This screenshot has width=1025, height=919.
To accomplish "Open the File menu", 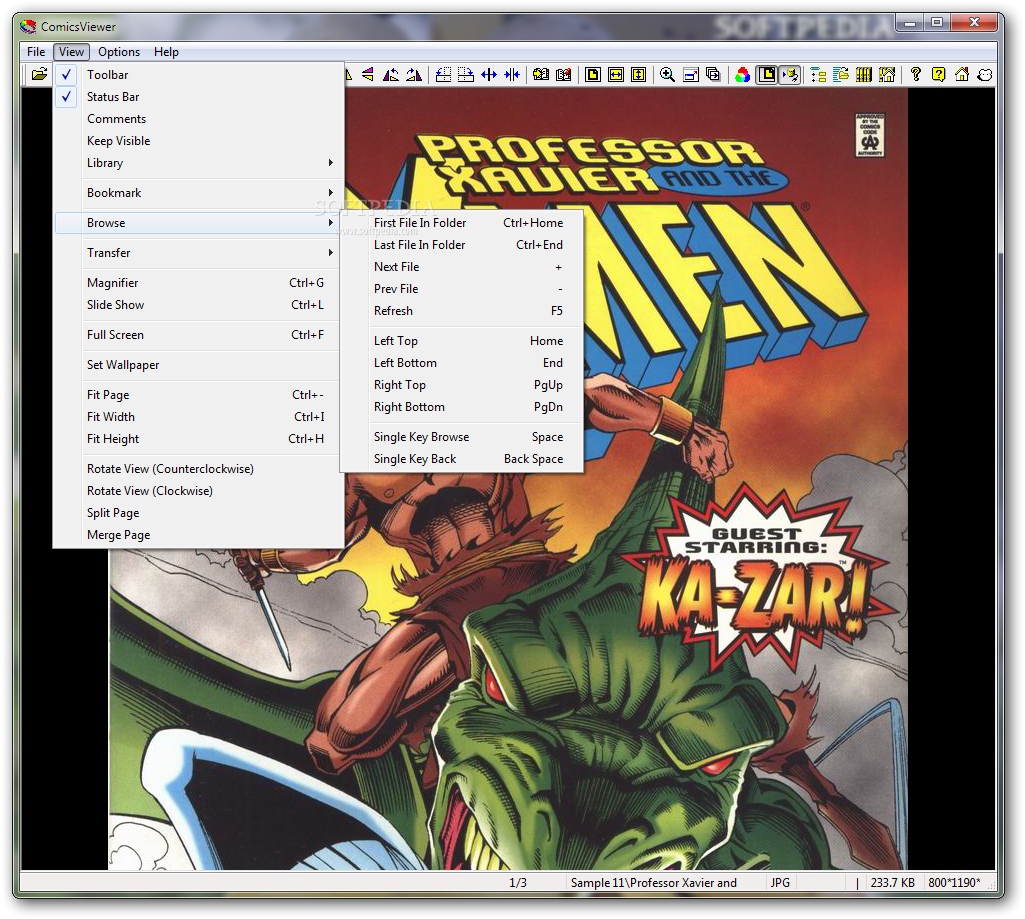I will pos(36,52).
